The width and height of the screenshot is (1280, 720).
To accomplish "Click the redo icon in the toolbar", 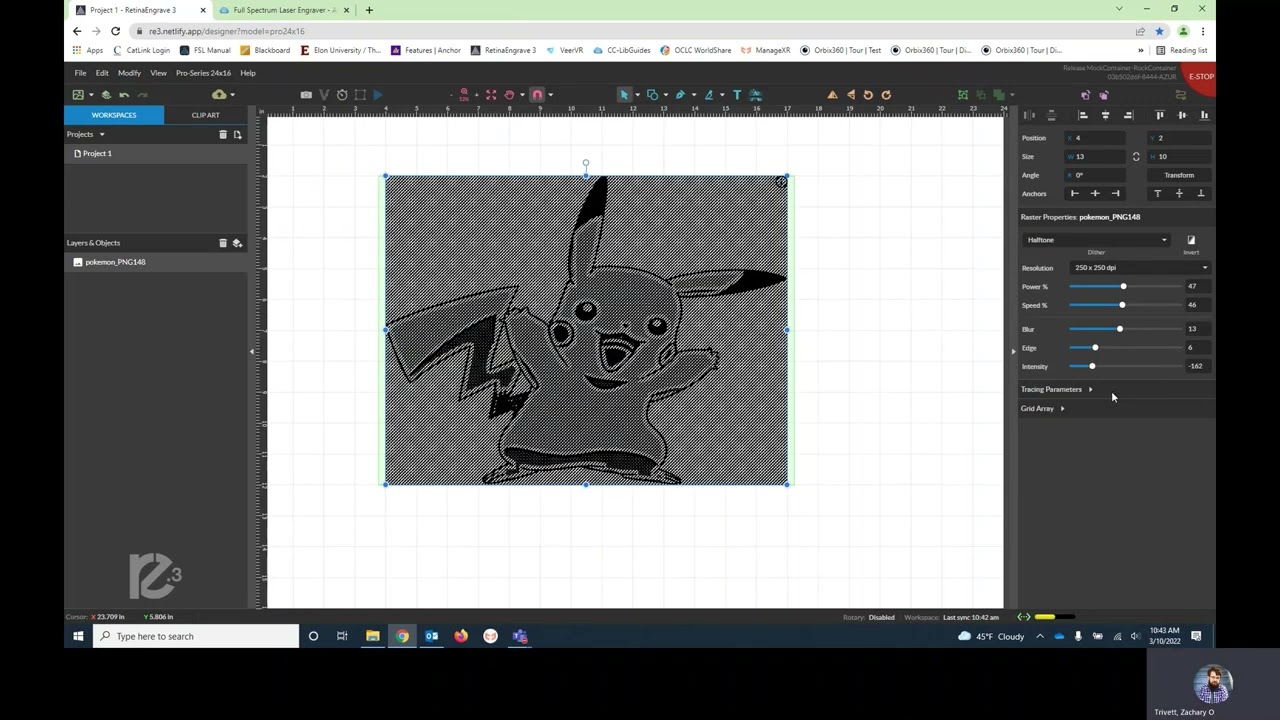I will (x=142, y=95).
